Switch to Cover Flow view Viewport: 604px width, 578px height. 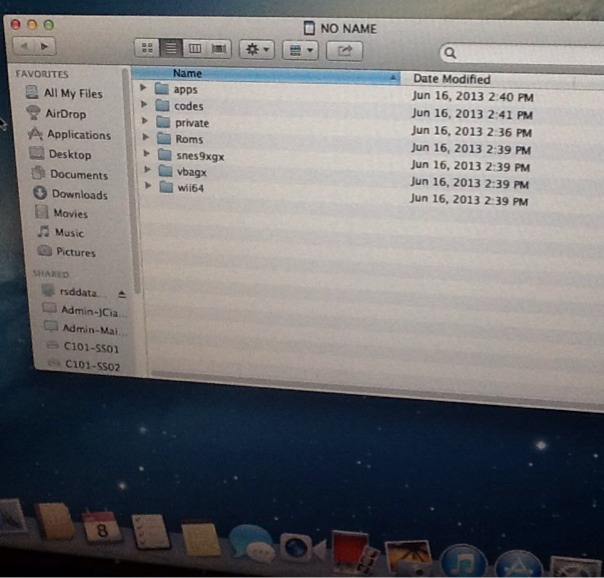click(219, 48)
